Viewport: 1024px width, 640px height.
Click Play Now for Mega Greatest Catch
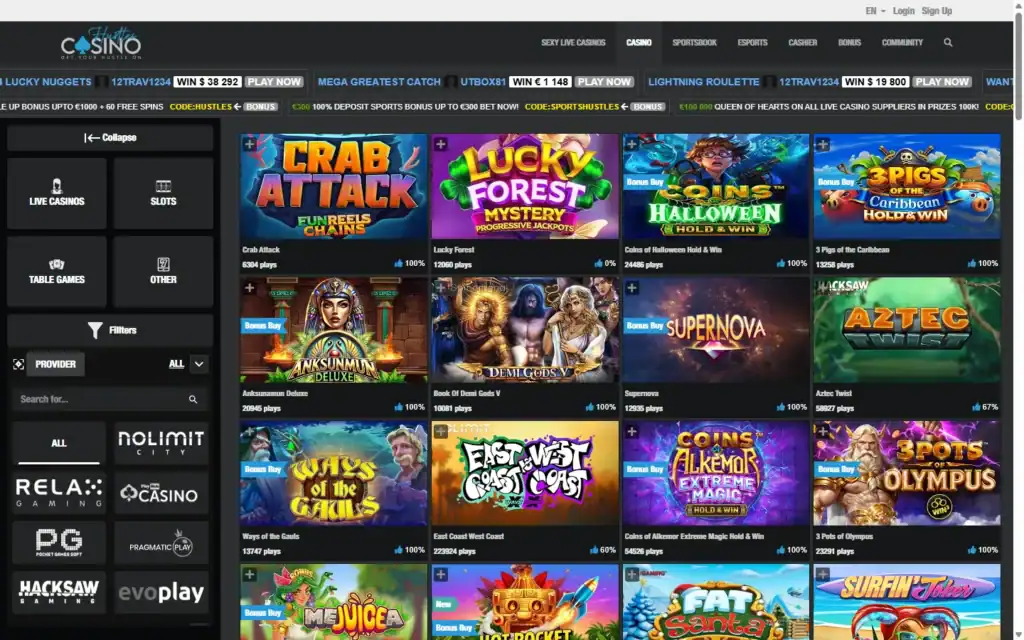(x=604, y=82)
